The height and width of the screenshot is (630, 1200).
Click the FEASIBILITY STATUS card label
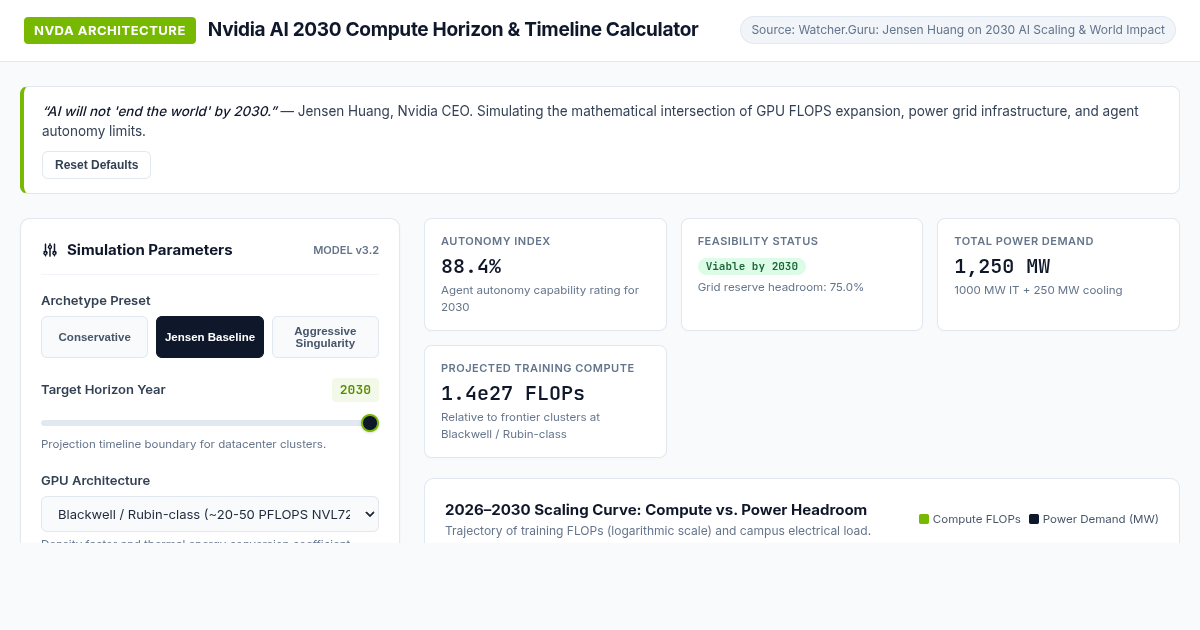[x=758, y=241]
